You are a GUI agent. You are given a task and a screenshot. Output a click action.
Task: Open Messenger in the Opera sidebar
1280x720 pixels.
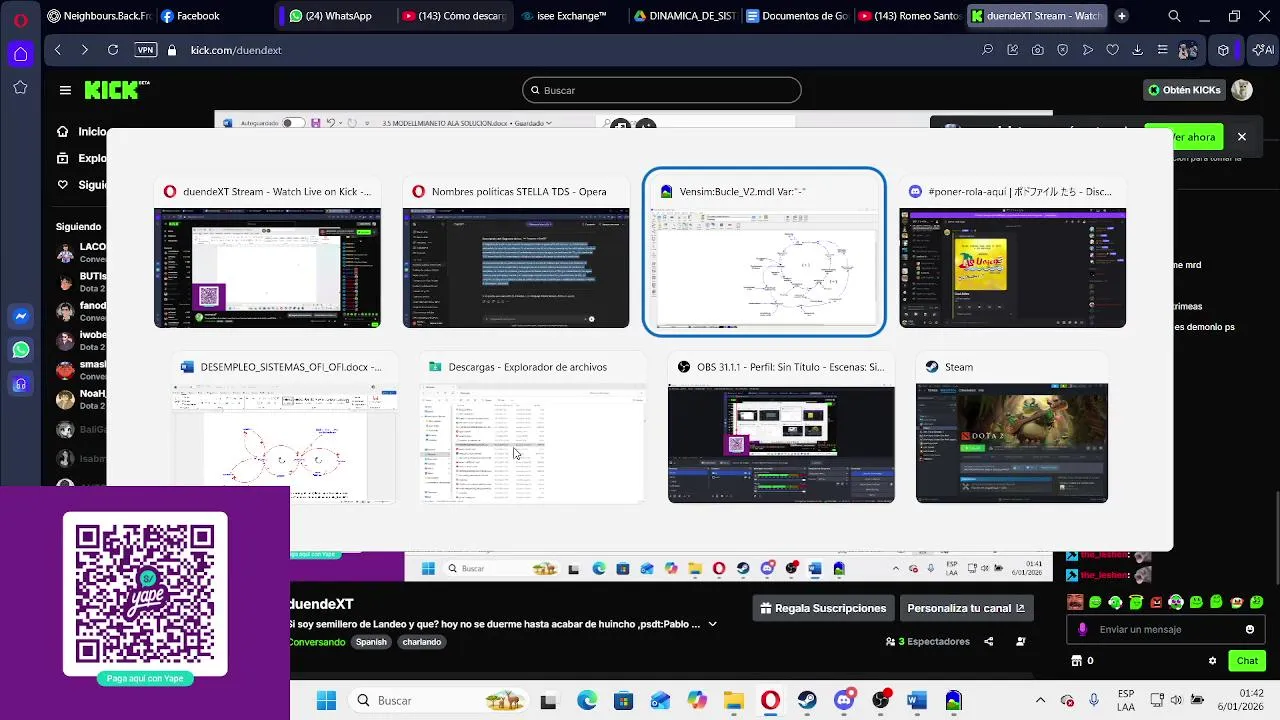coord(20,317)
